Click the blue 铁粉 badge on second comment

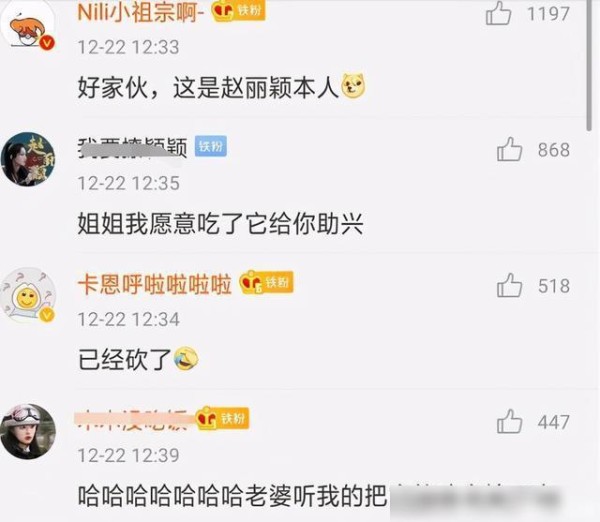tap(211, 146)
